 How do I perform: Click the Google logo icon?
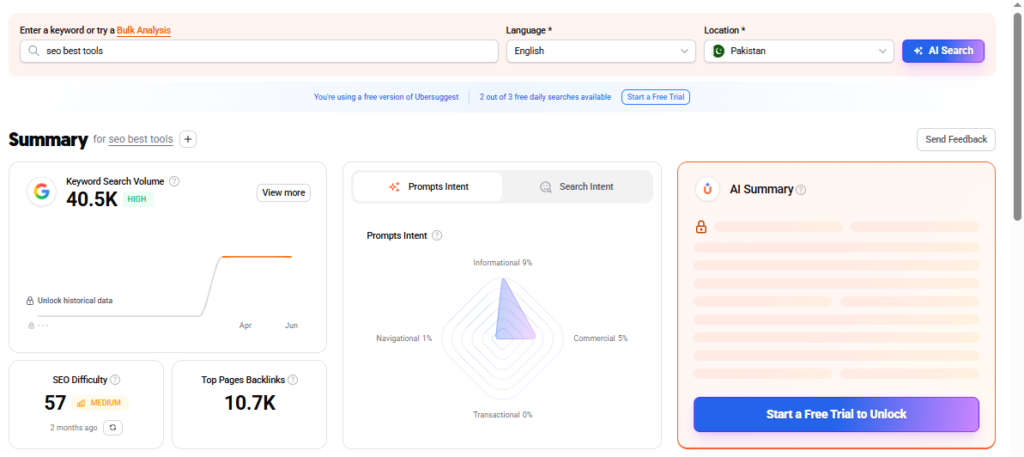(x=42, y=192)
